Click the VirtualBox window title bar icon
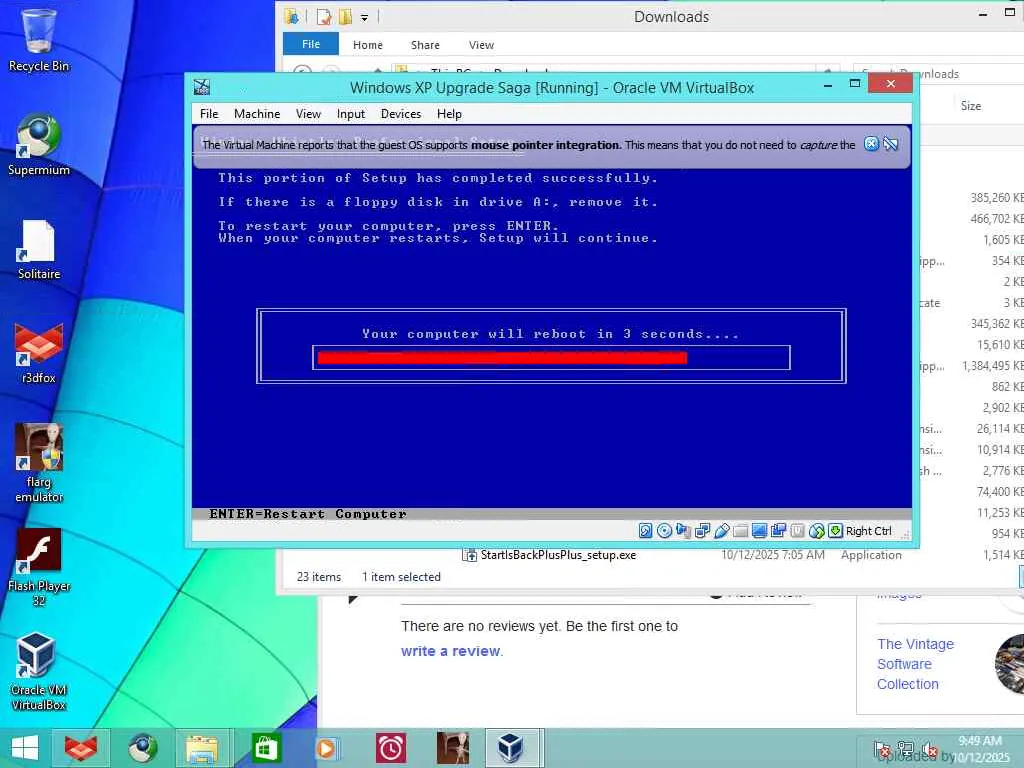This screenshot has width=1024, height=768. (202, 87)
